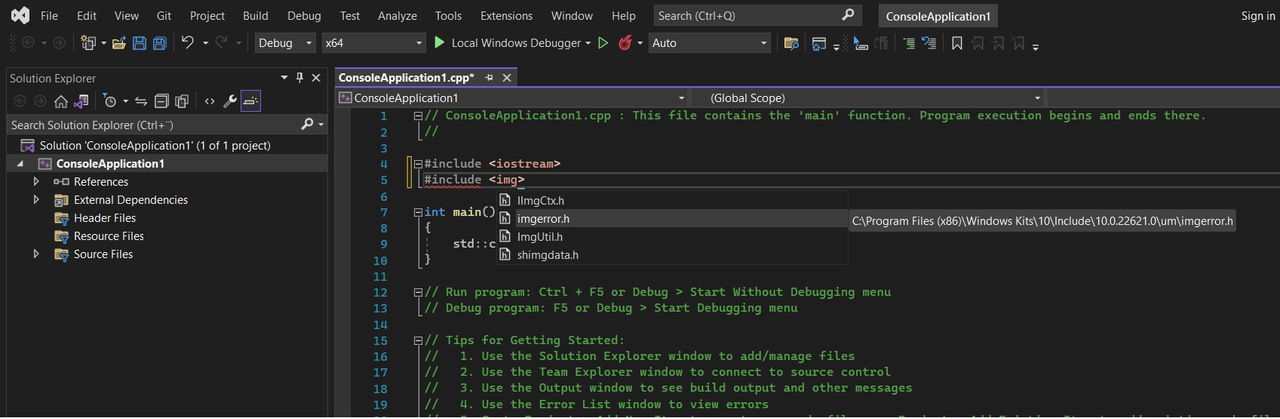Click the search magnifier in Solution Explorer
1280x419 pixels.
[307, 125]
